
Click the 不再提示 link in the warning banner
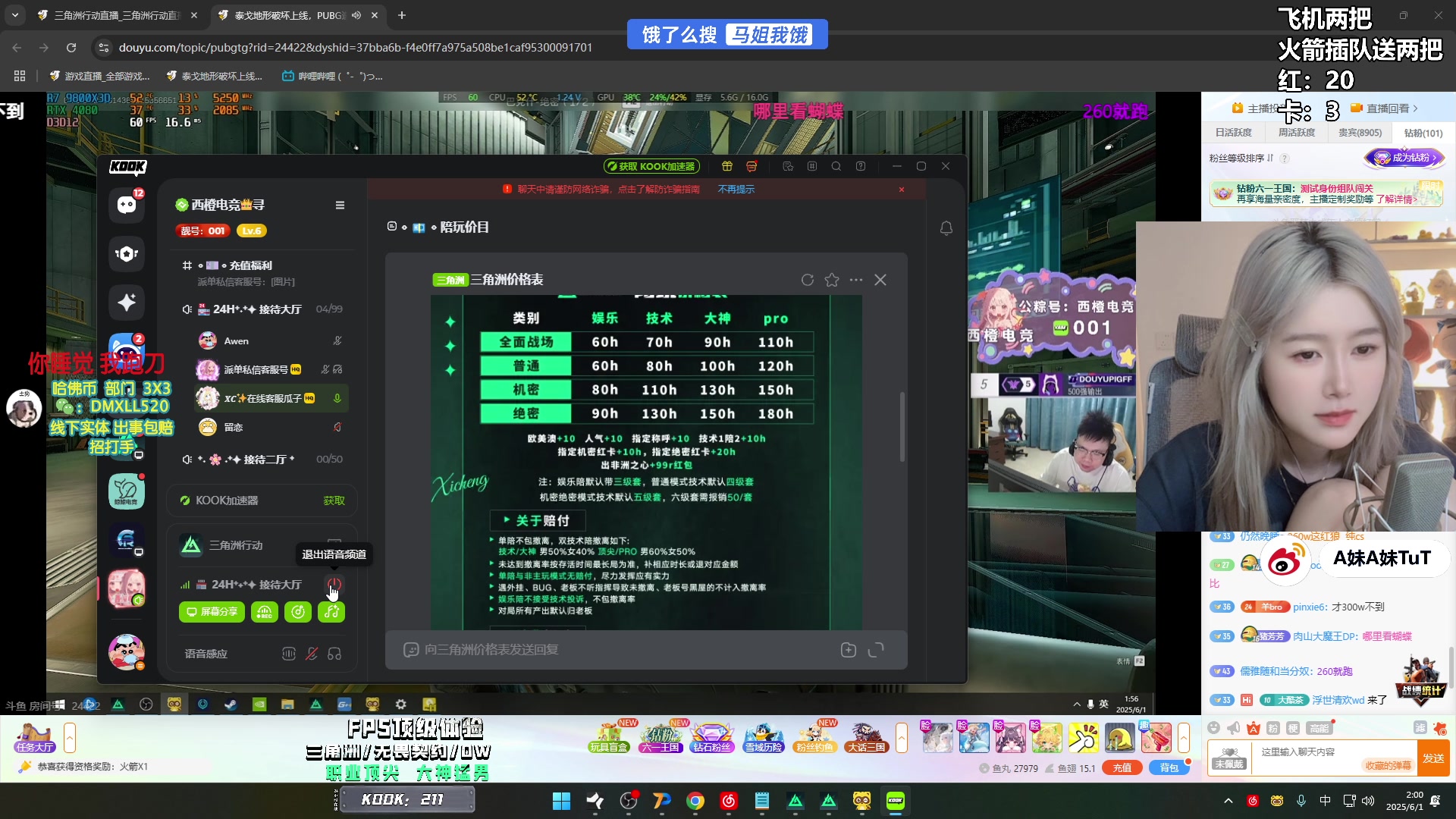click(736, 190)
